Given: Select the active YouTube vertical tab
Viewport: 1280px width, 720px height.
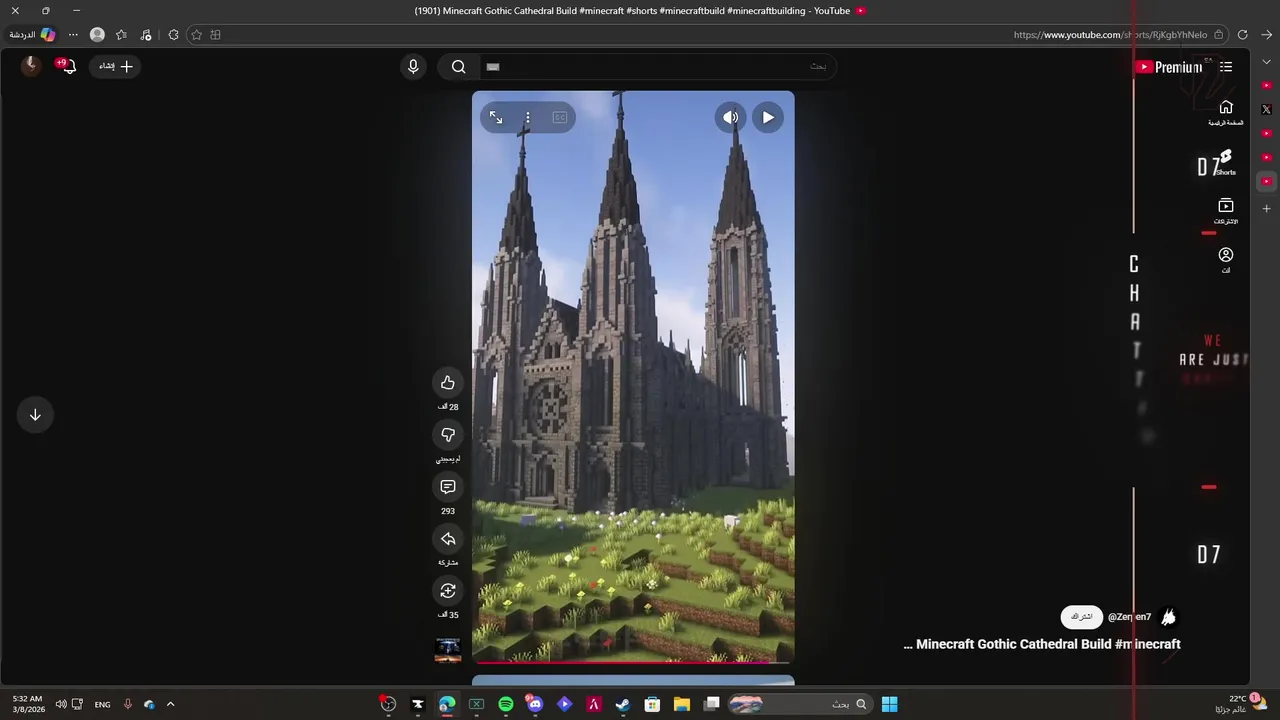Looking at the screenshot, I should click(x=1266, y=181).
